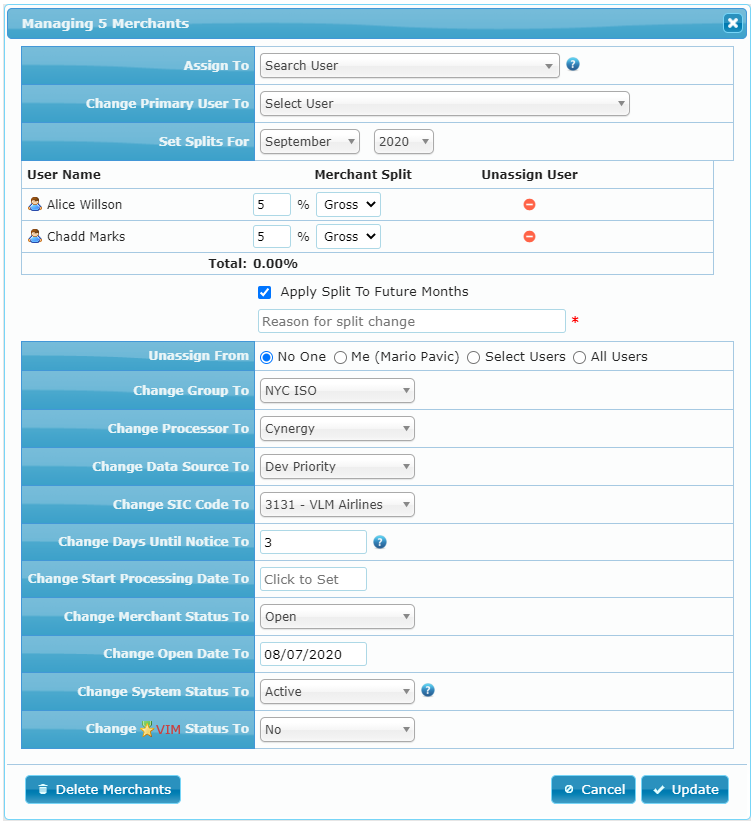
Task: Open the Search User dropdown
Action: click(x=409, y=66)
